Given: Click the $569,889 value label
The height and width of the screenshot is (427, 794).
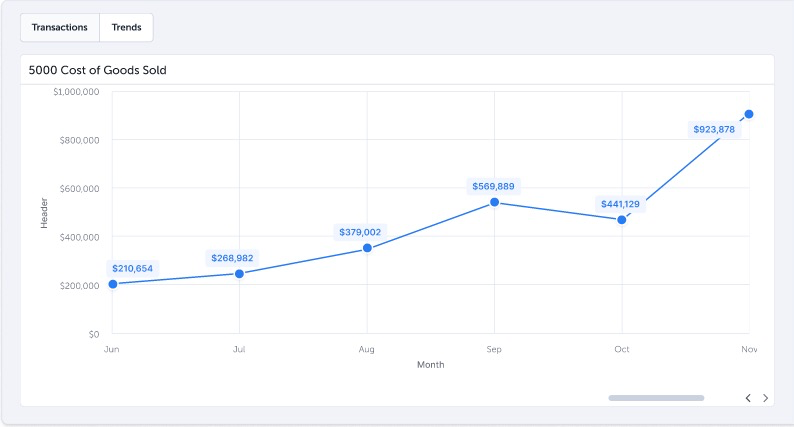Looking at the screenshot, I should tap(494, 186).
